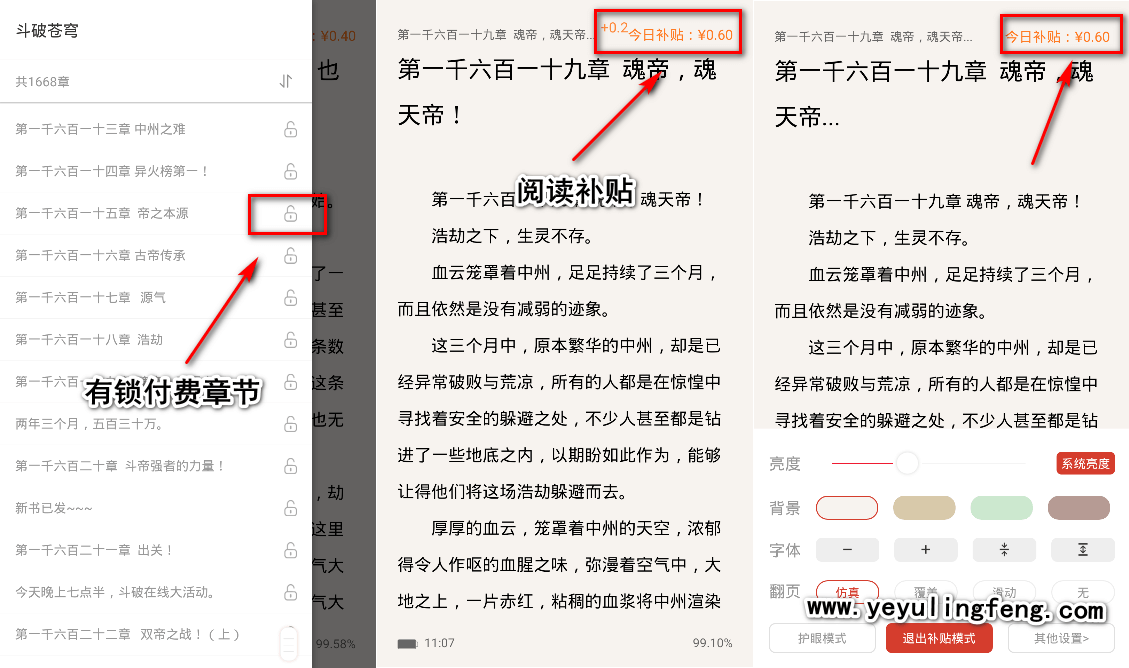Toggle 护眼模式 eye protection mode
This screenshot has width=1129, height=668.
[x=822, y=638]
